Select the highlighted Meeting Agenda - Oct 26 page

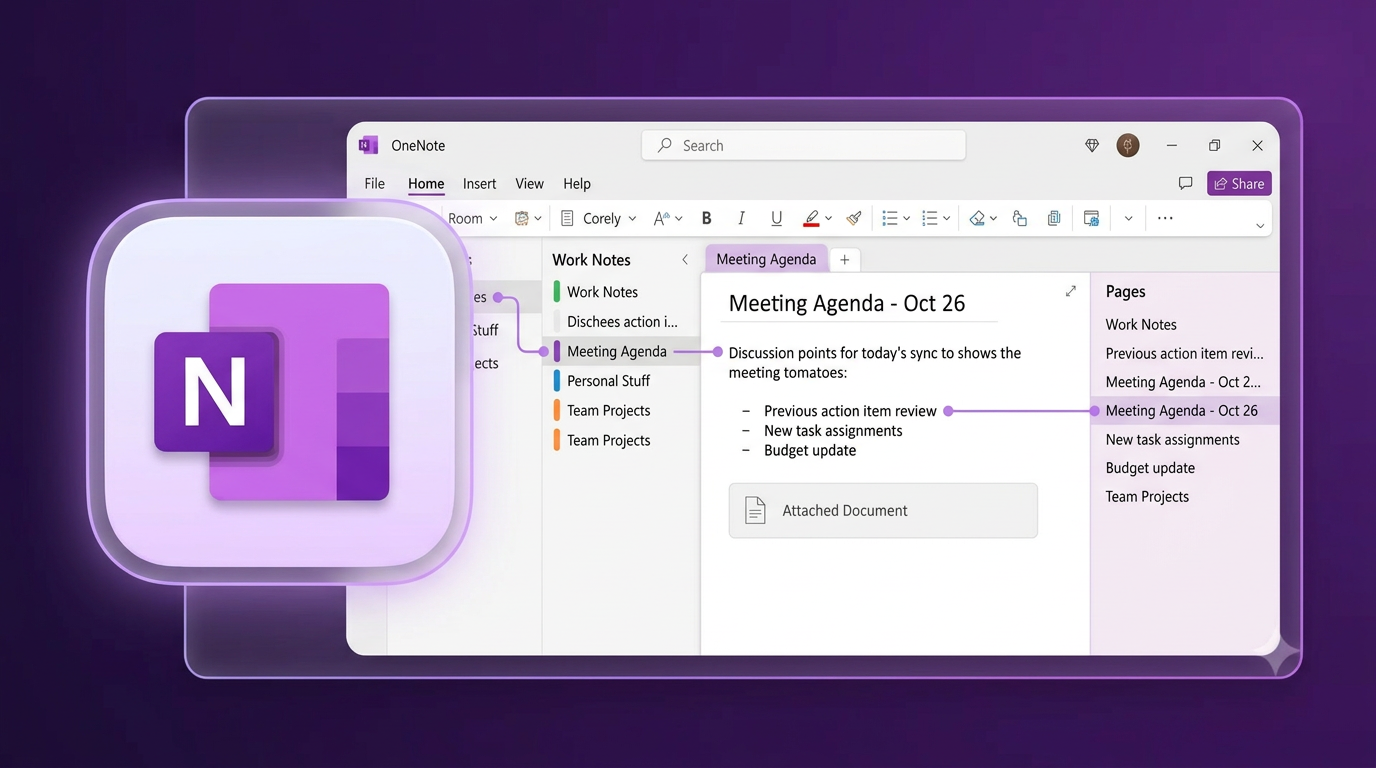coord(1184,411)
